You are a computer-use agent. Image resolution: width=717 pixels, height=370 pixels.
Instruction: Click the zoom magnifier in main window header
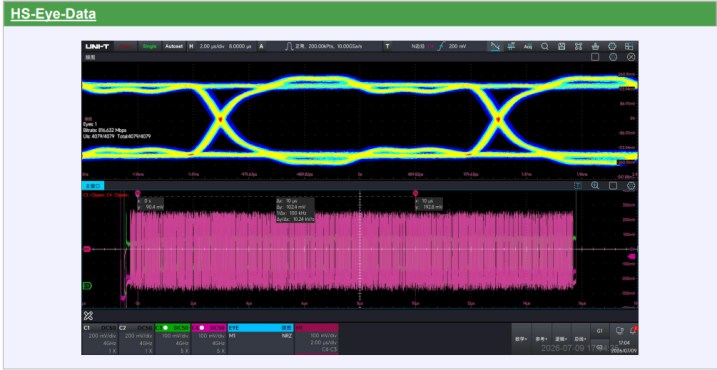click(595, 185)
